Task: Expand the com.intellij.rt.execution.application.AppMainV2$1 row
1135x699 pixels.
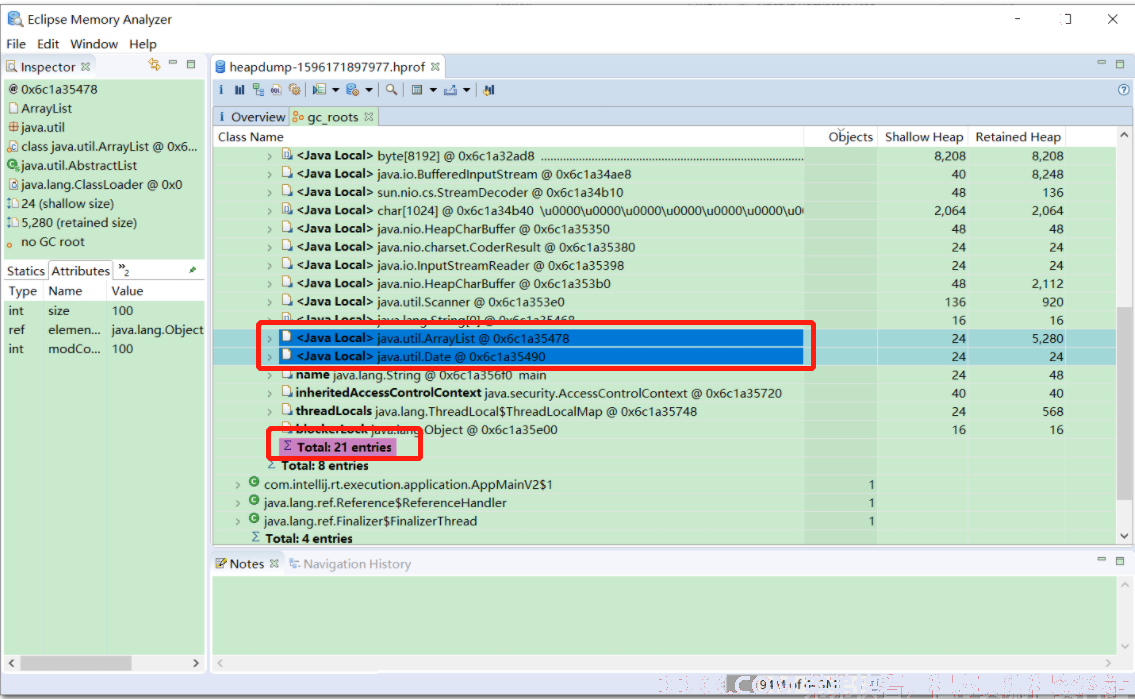Action: [237, 485]
